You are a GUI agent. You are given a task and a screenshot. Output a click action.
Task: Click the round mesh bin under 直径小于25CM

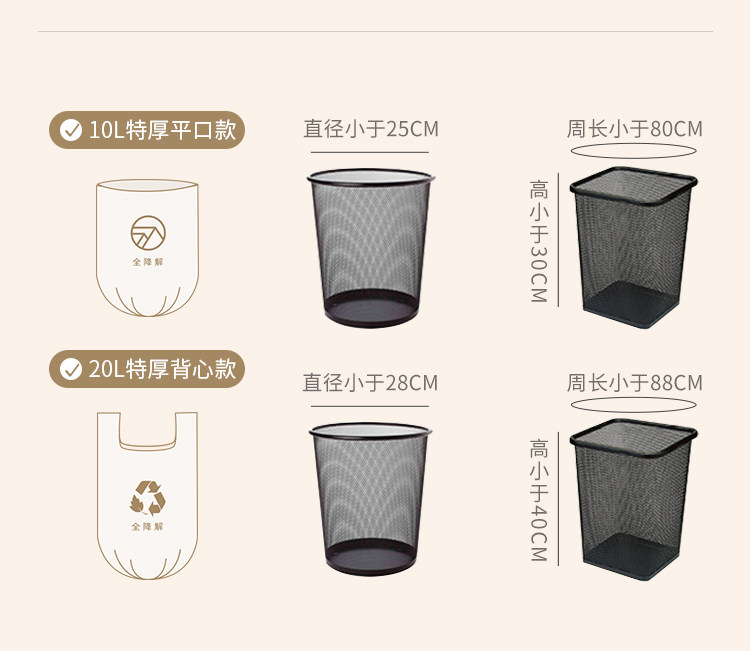click(x=371, y=248)
